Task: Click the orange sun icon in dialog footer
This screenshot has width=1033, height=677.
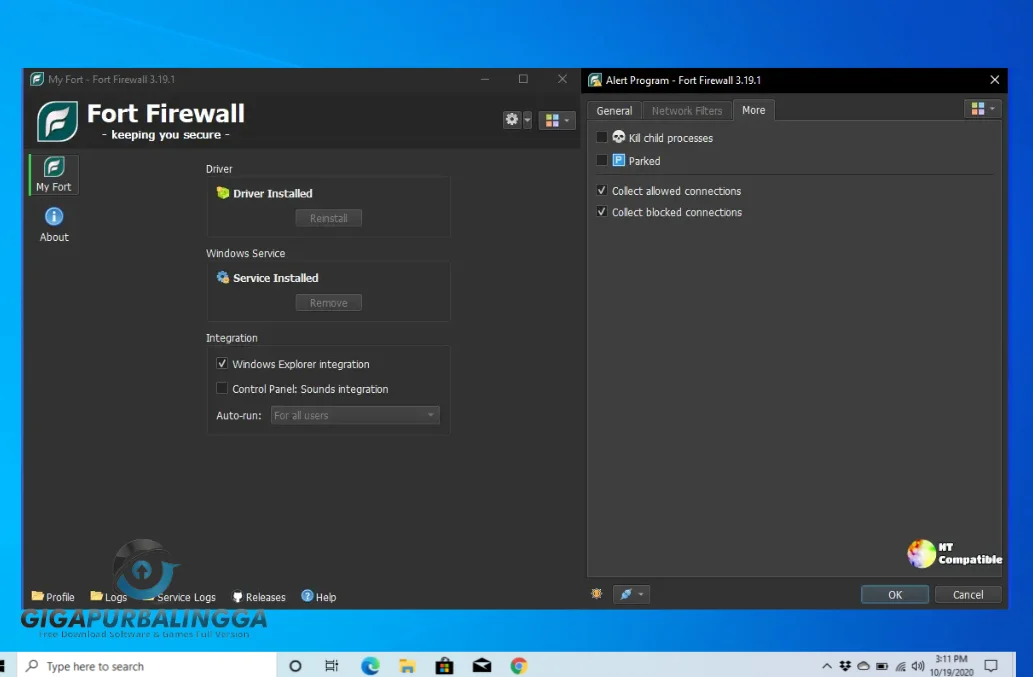Action: (x=597, y=594)
